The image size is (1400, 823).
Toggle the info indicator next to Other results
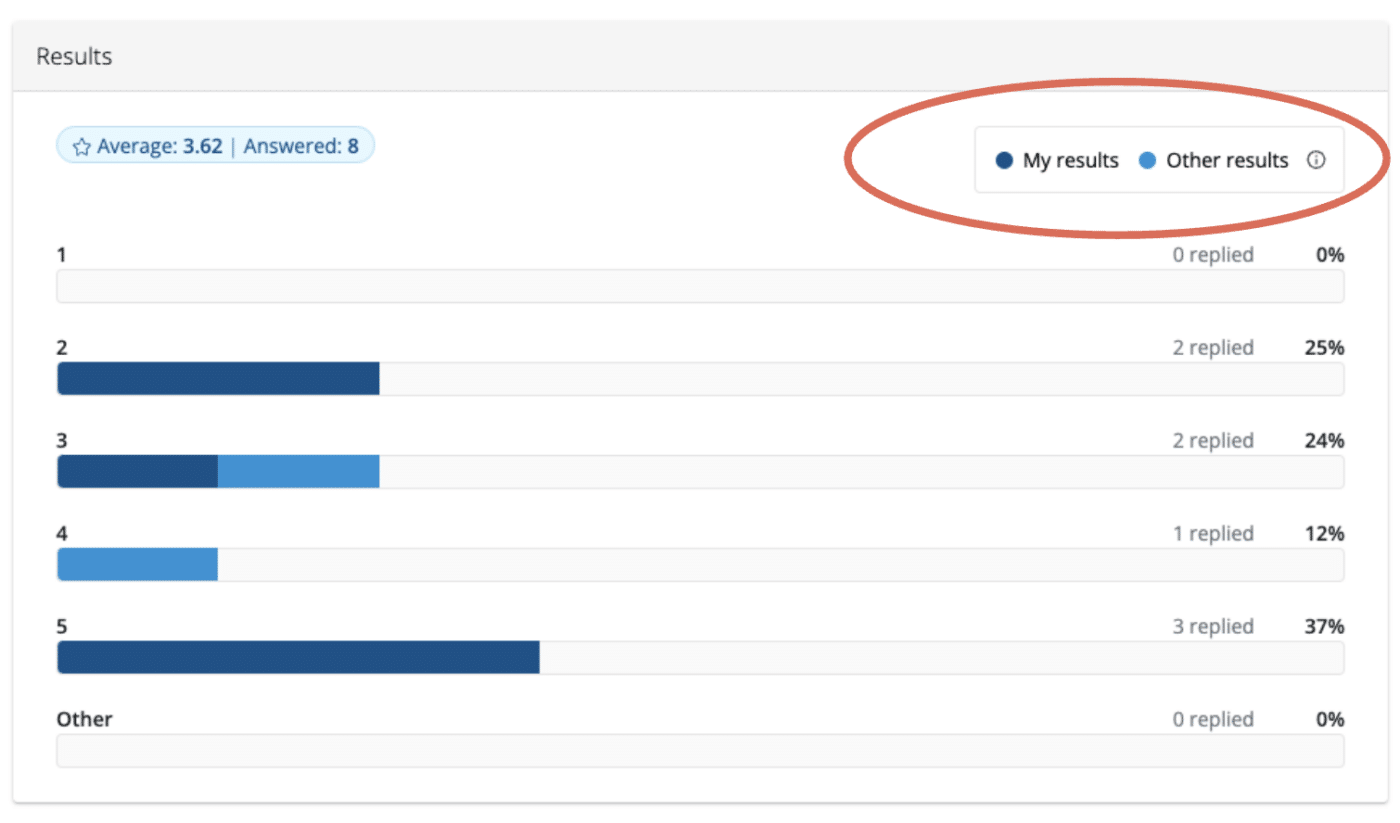[1317, 160]
